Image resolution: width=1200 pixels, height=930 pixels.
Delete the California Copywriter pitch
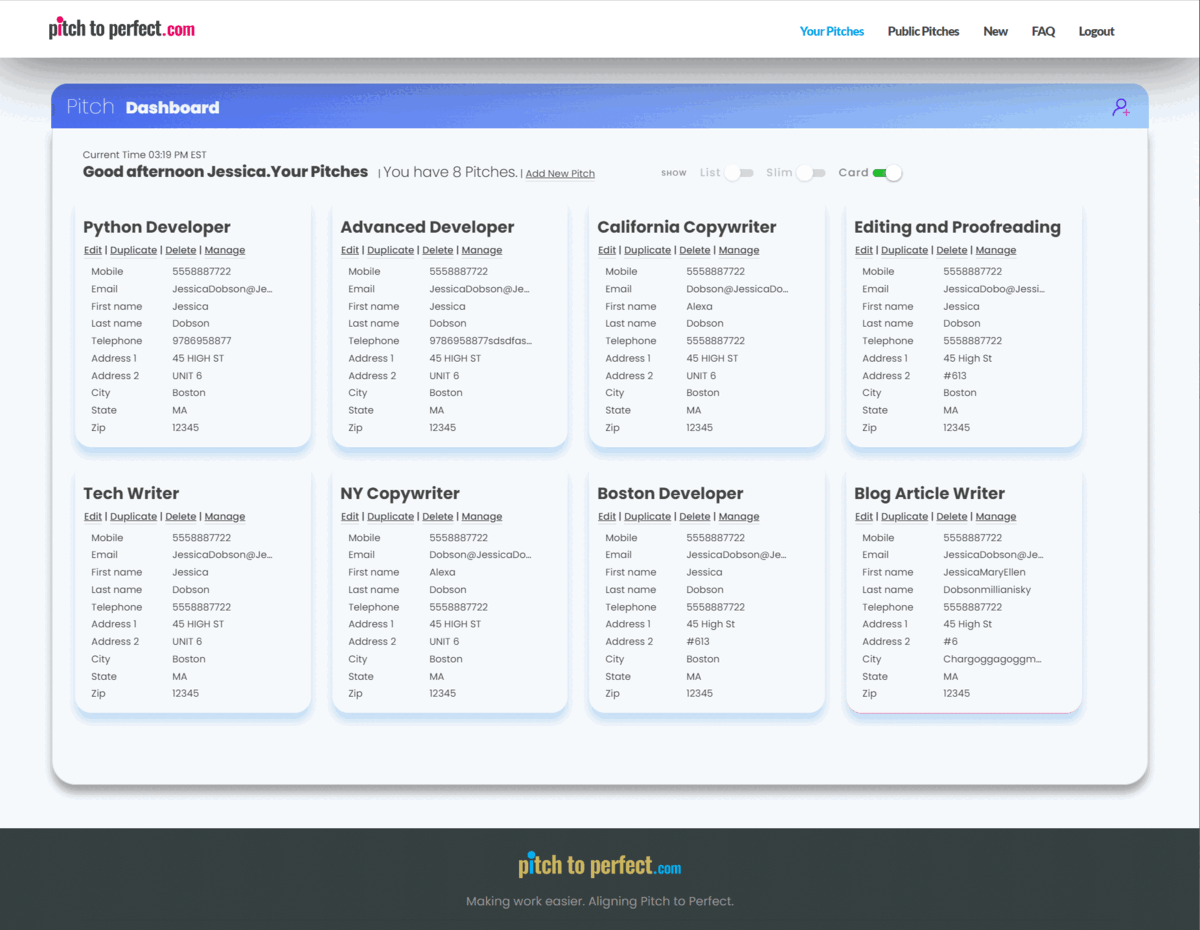click(694, 250)
